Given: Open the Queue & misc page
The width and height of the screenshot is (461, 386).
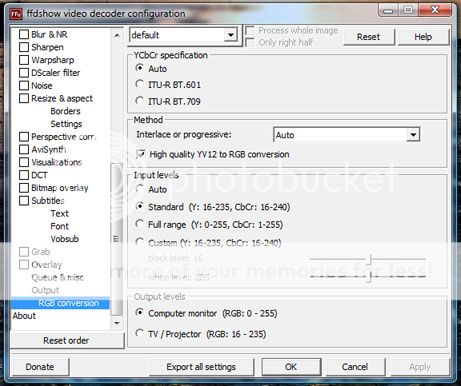Looking at the screenshot, I should click(57, 277).
